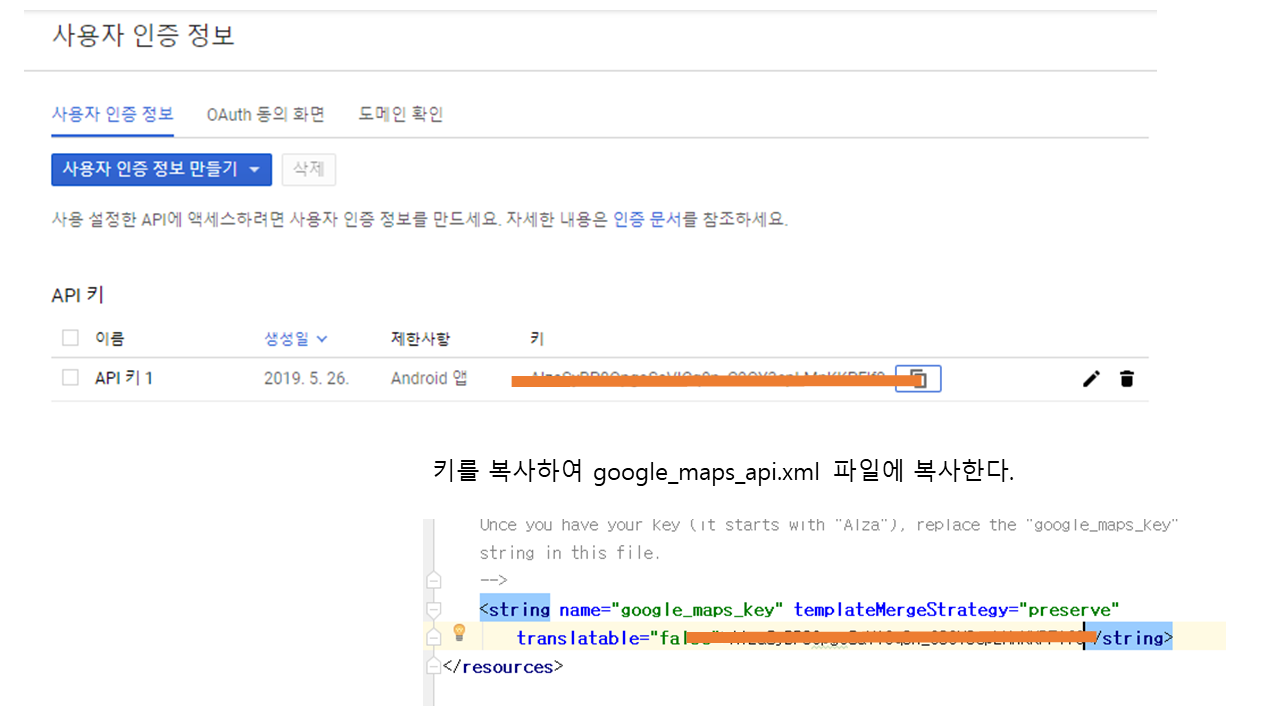Click the yellow lightbulb hint icon in editor
Viewport: 1280px width, 720px height.
[x=460, y=632]
